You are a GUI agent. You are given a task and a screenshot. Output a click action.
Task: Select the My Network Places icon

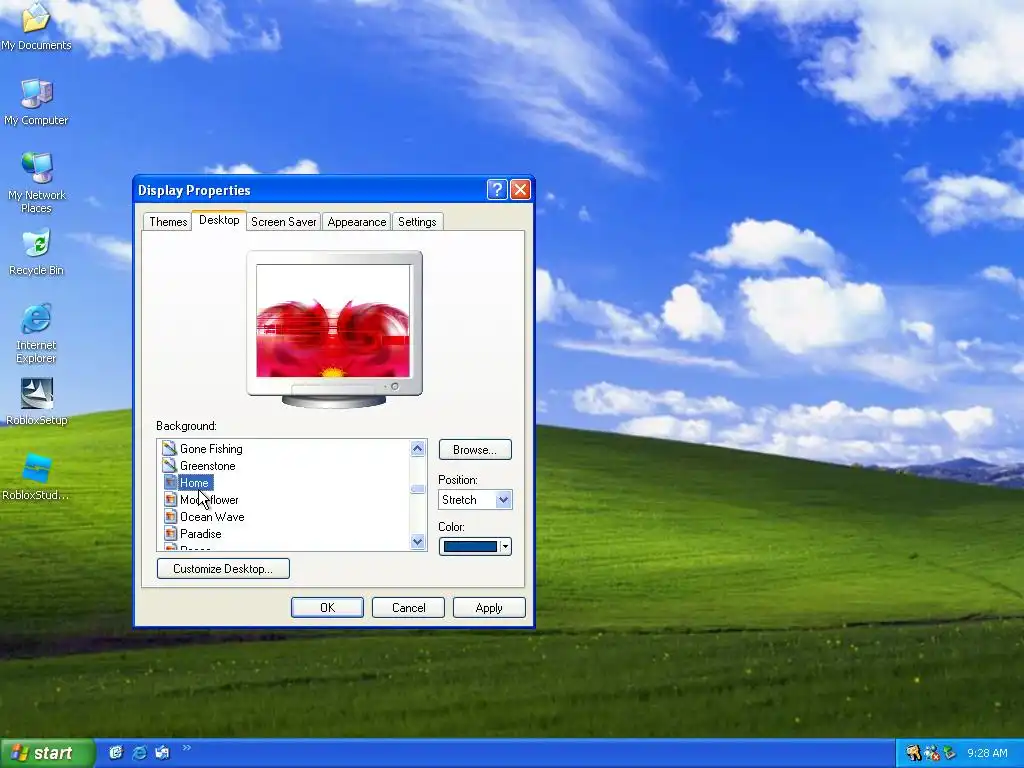(36, 182)
